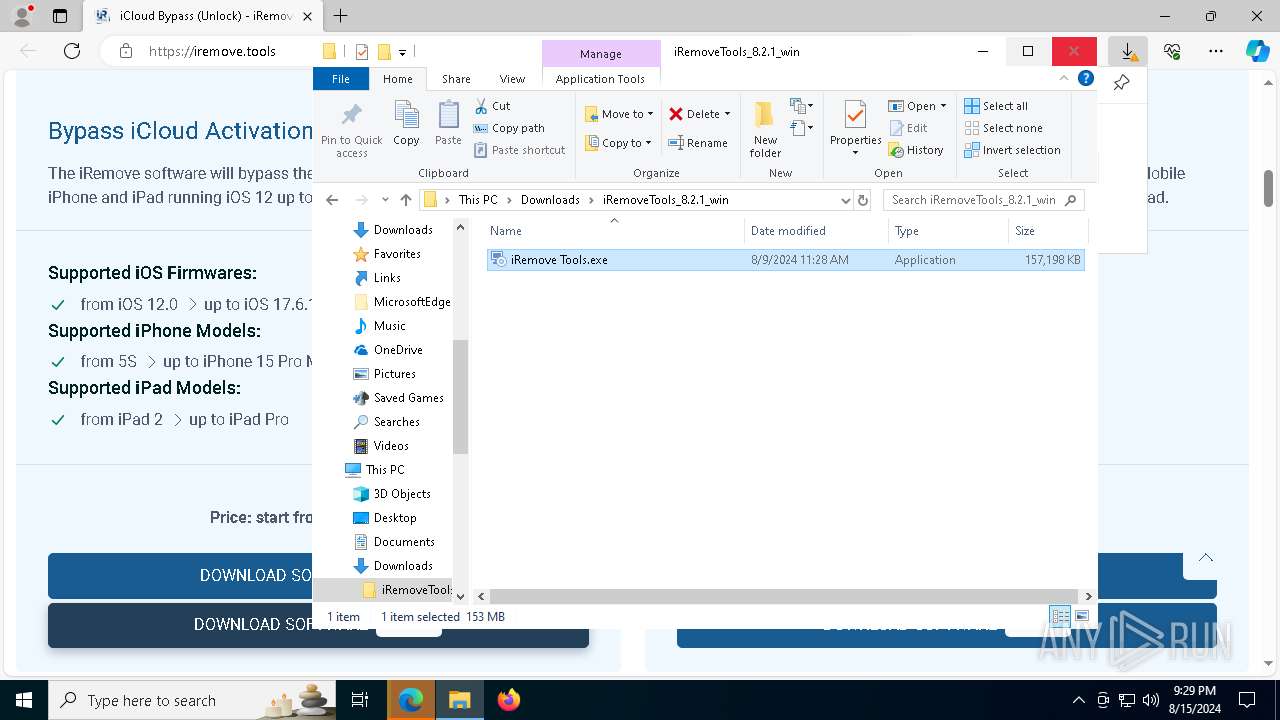This screenshot has height=720, width=1280.
Task: Click Edge address bar URL
Action: point(212,51)
